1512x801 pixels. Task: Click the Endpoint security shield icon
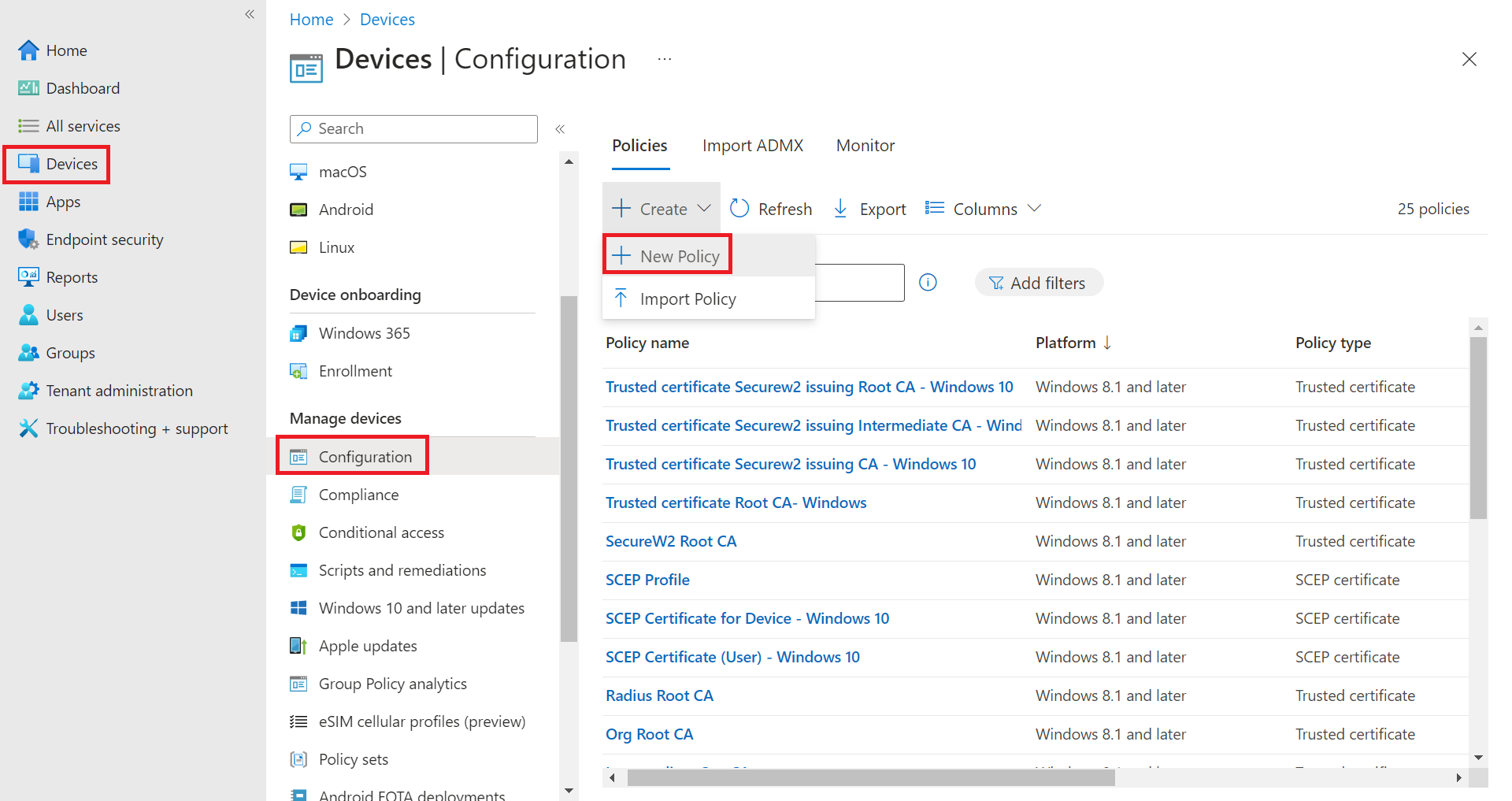click(28, 239)
